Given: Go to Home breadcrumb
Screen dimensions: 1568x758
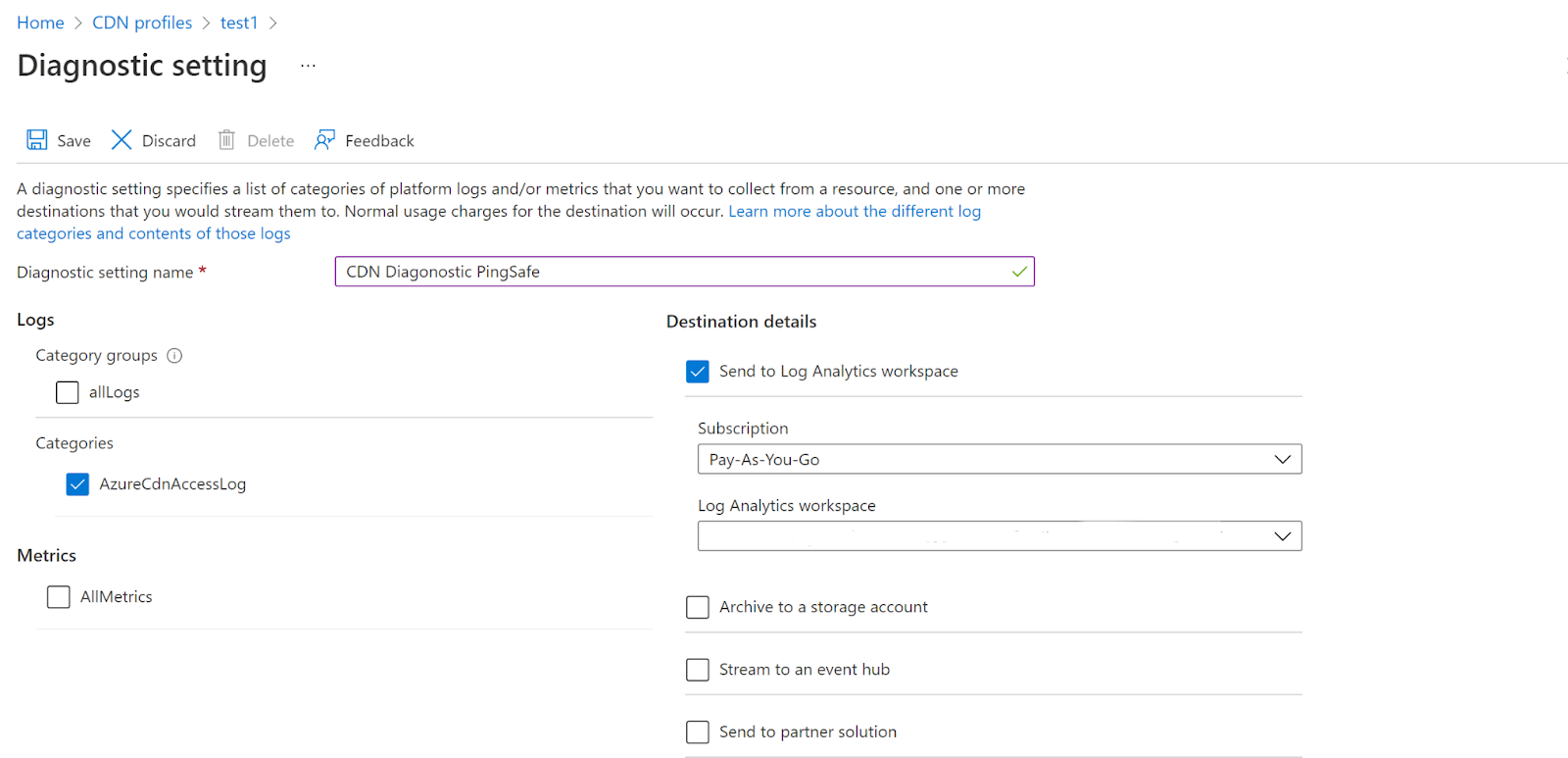Looking at the screenshot, I should click(40, 23).
